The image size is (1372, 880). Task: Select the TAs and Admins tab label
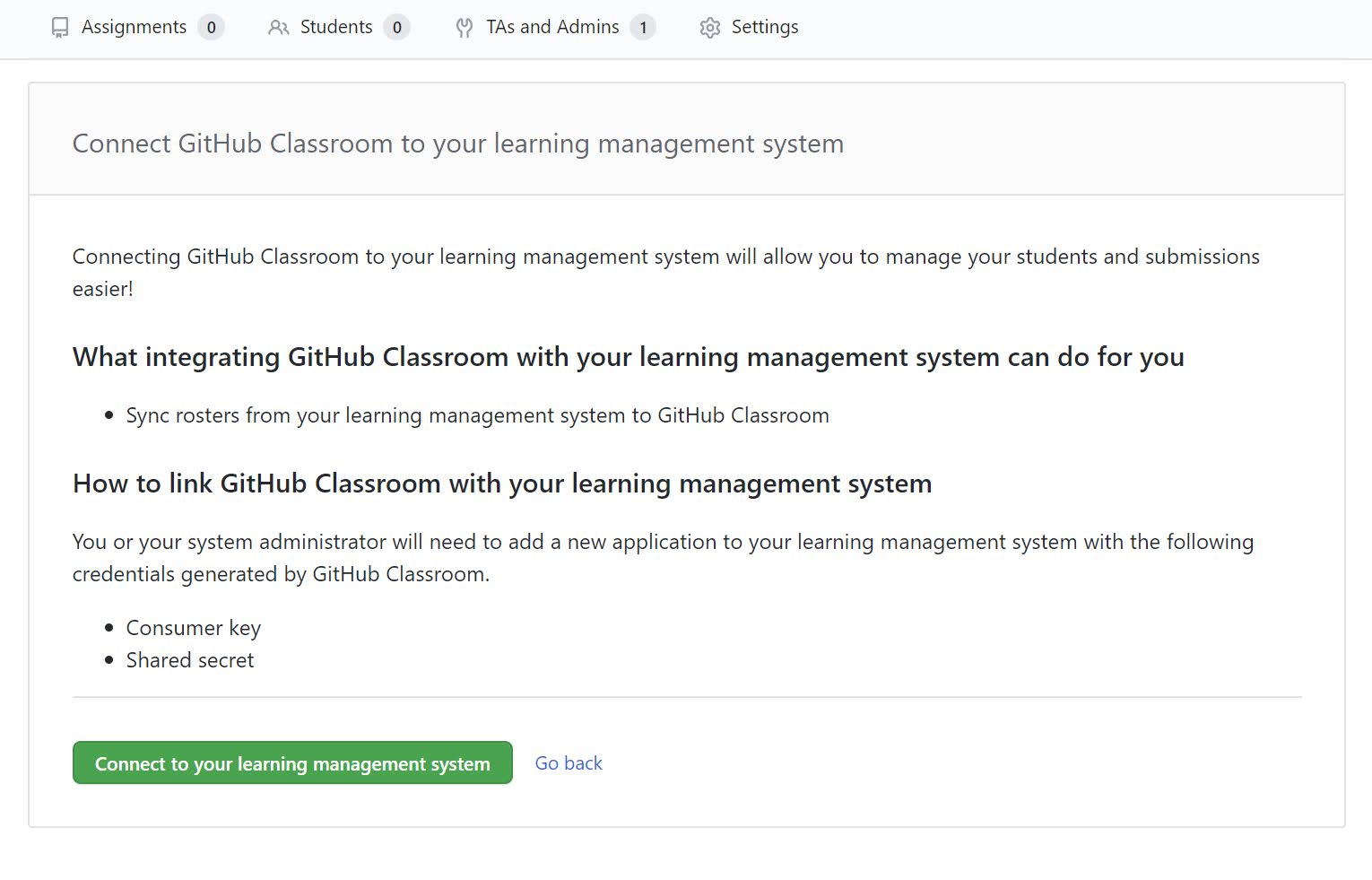[552, 27]
